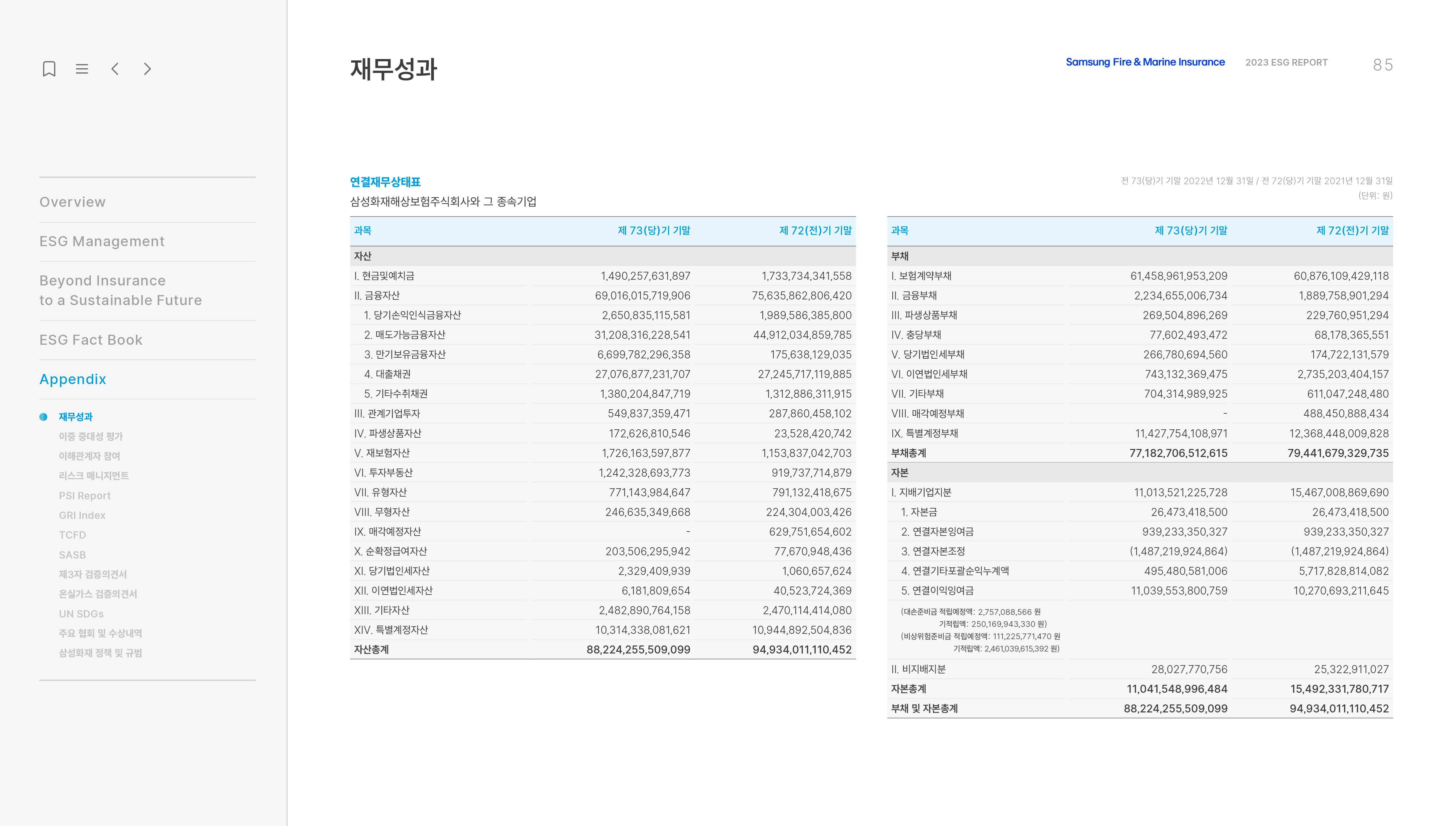Open ESG Management section
Screen dimensions: 1456x826
click(102, 241)
